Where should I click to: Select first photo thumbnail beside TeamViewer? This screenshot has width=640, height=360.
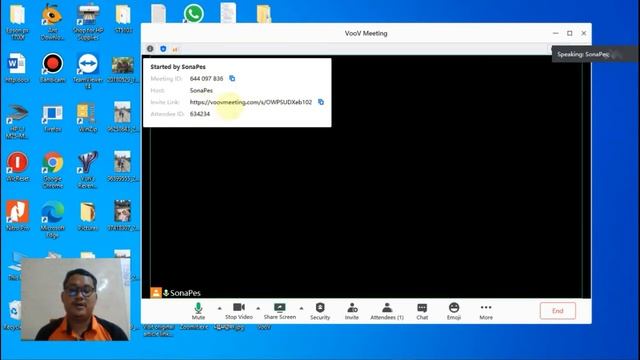pyautogui.click(x=122, y=68)
